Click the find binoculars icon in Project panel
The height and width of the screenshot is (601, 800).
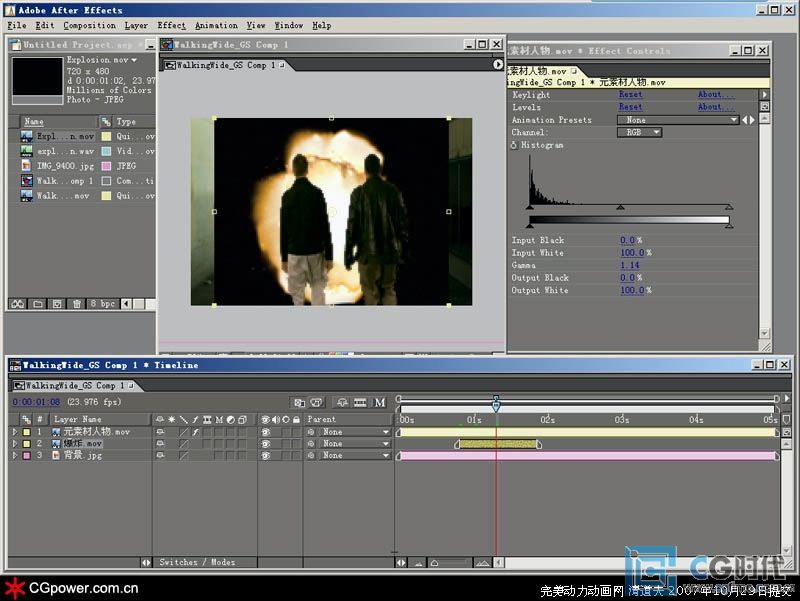coord(17,303)
